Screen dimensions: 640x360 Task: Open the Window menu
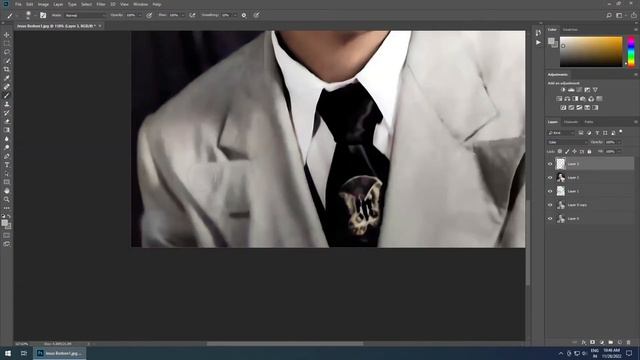pos(140,4)
